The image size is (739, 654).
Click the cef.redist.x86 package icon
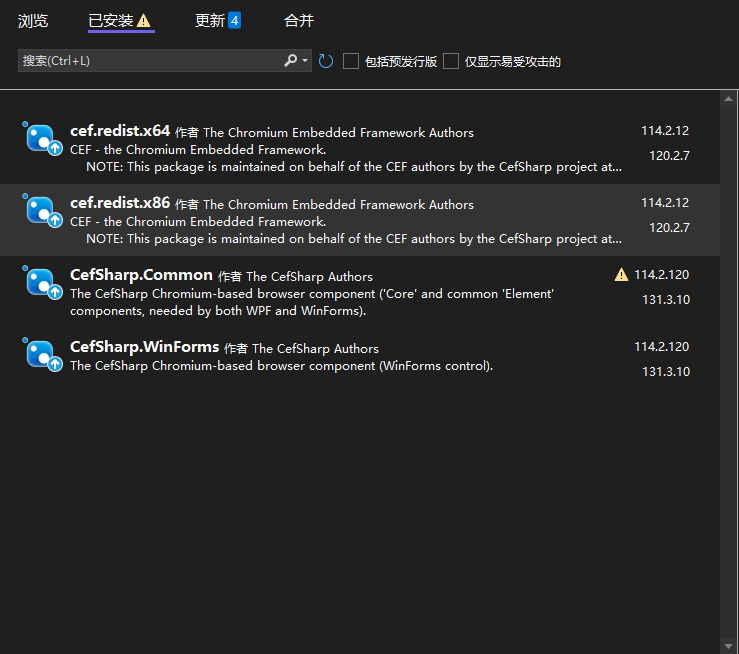pos(43,211)
